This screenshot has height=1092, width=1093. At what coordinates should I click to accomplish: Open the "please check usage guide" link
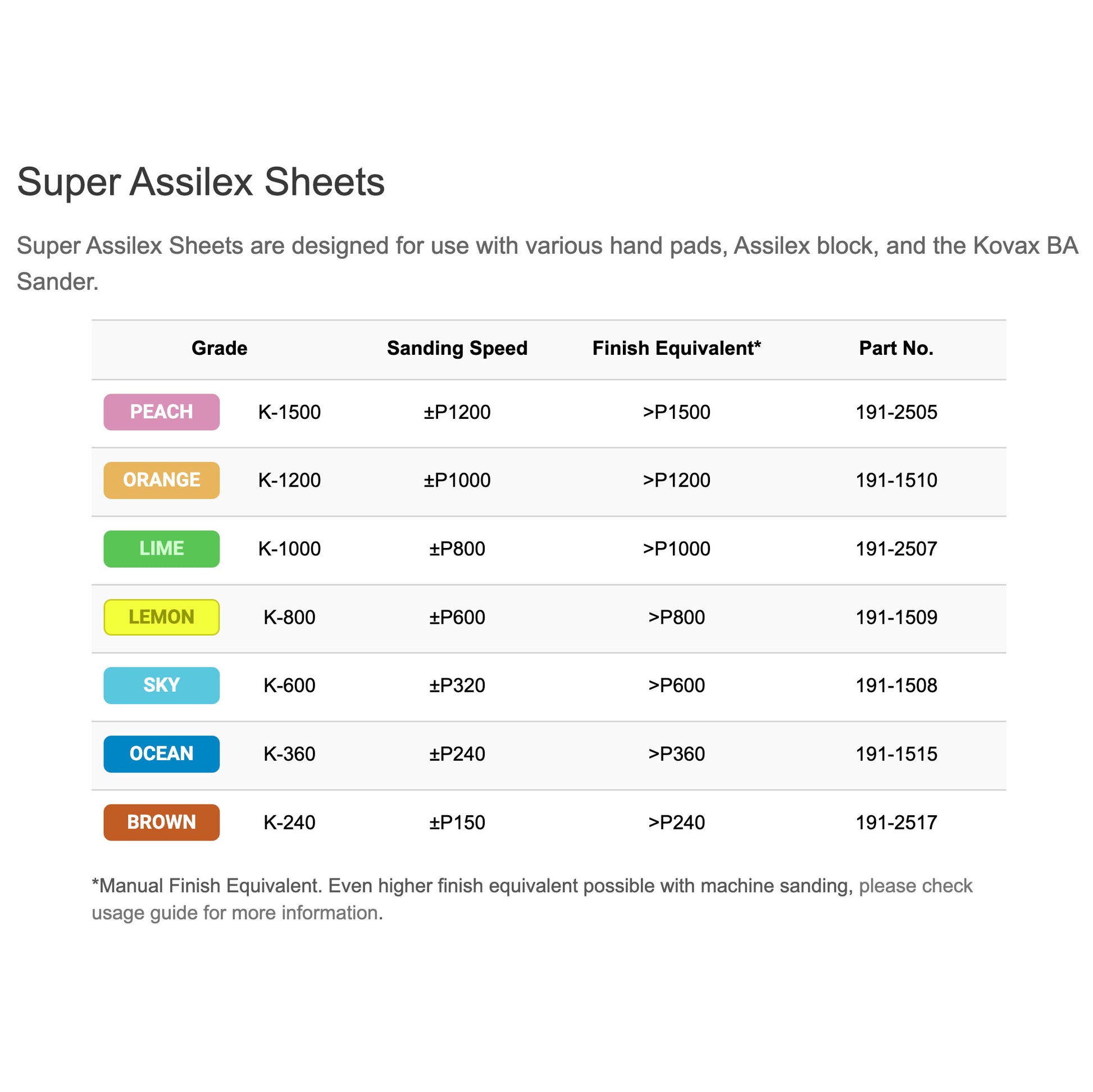click(x=915, y=885)
